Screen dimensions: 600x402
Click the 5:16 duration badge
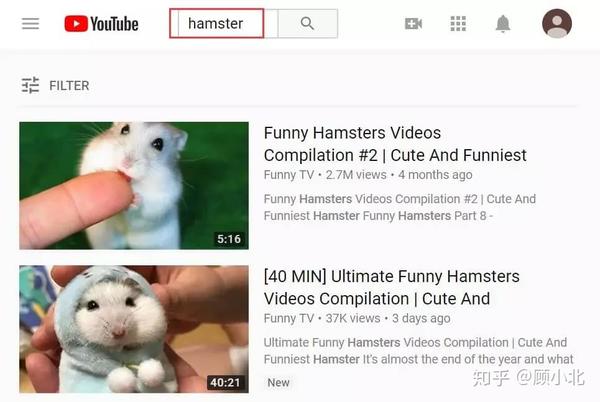[229, 239]
